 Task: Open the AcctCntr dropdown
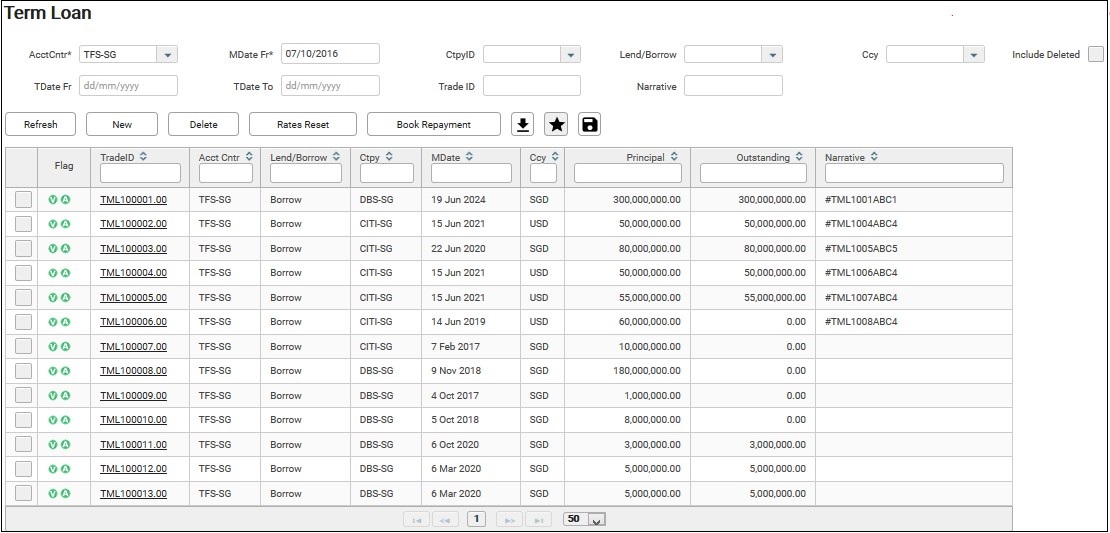[x=167, y=55]
